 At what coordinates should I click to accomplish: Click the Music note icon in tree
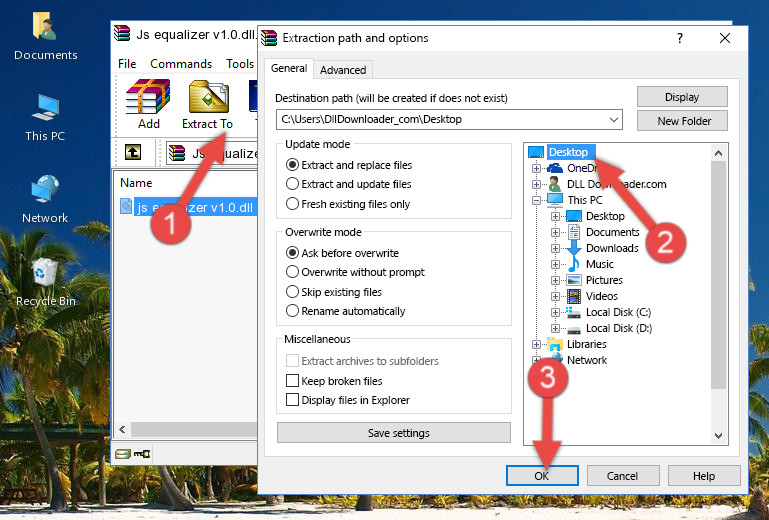point(573,264)
